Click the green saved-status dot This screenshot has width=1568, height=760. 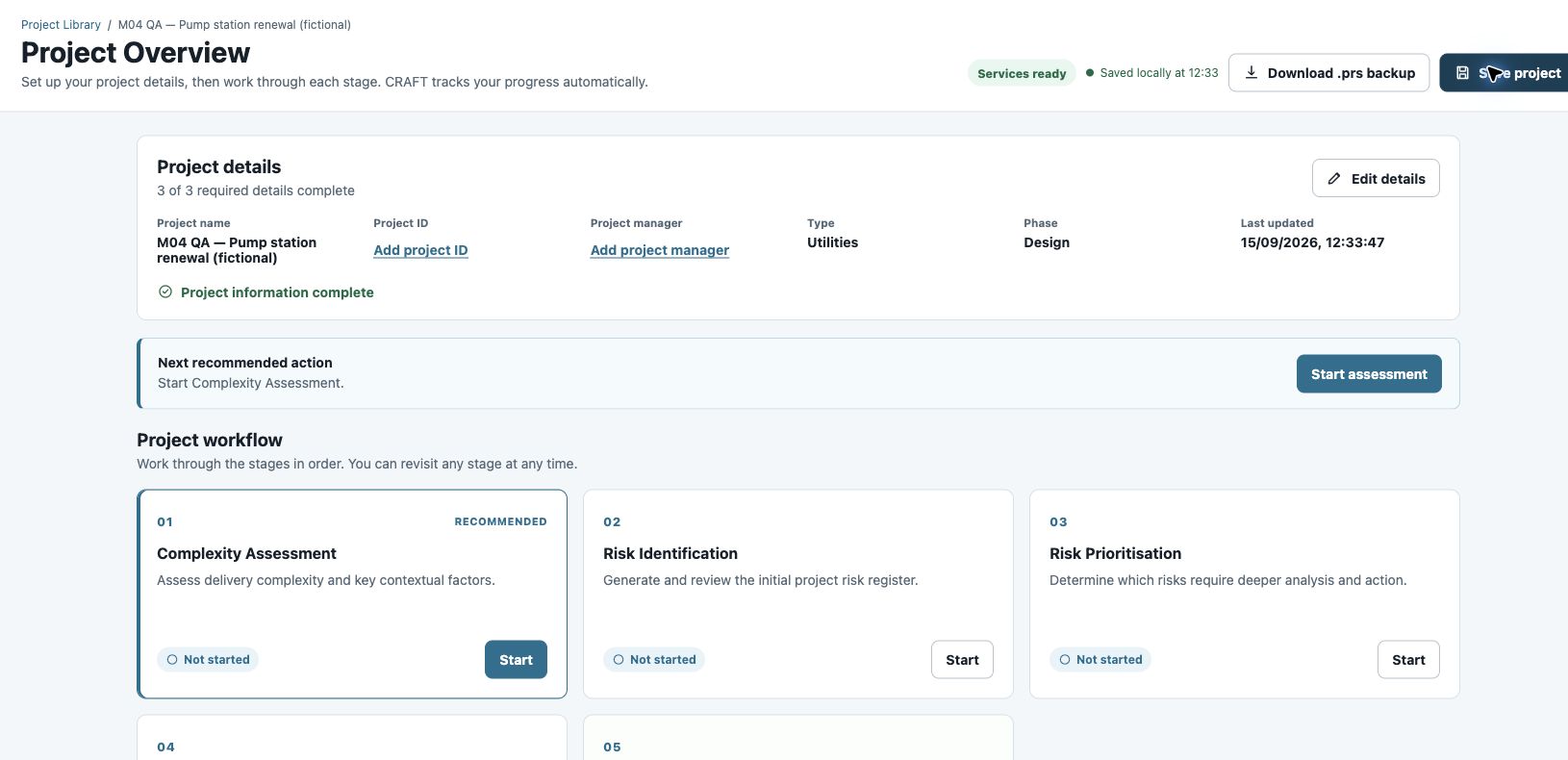coord(1090,73)
